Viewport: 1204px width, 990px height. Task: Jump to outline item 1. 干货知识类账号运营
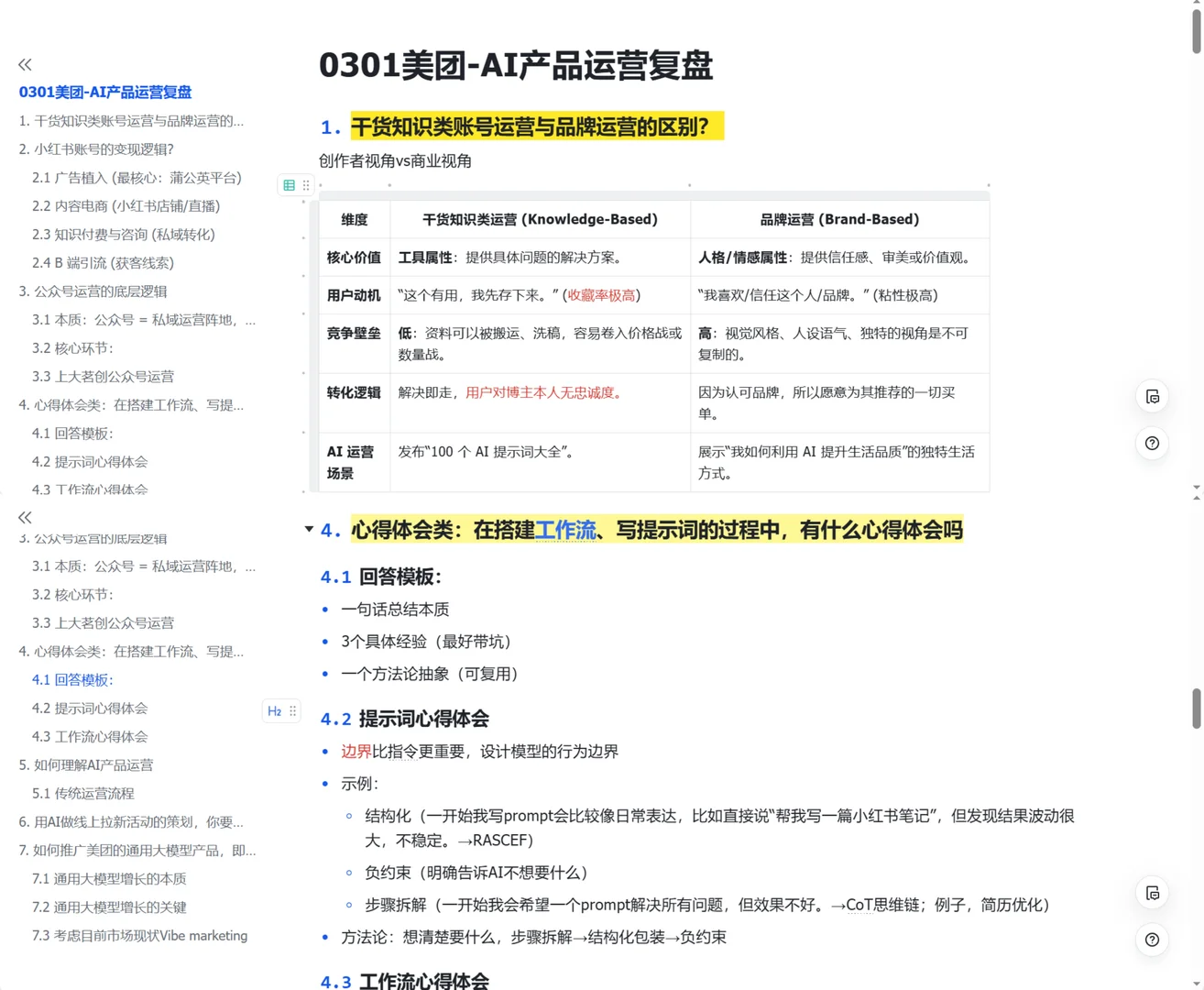[131, 120]
